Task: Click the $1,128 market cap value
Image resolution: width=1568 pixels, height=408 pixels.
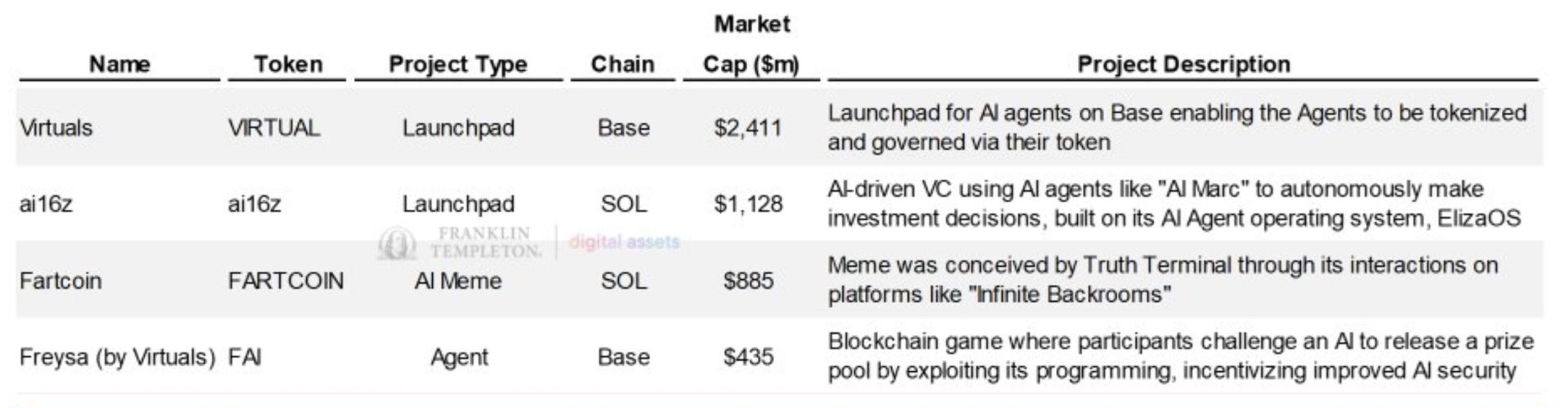Action: coord(748,204)
